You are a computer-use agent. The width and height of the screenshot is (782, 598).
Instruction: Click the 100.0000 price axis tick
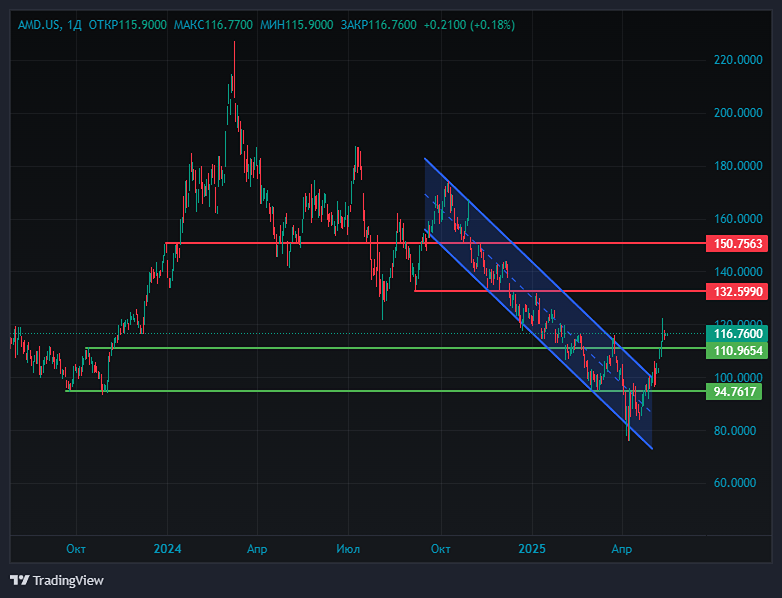click(x=738, y=377)
